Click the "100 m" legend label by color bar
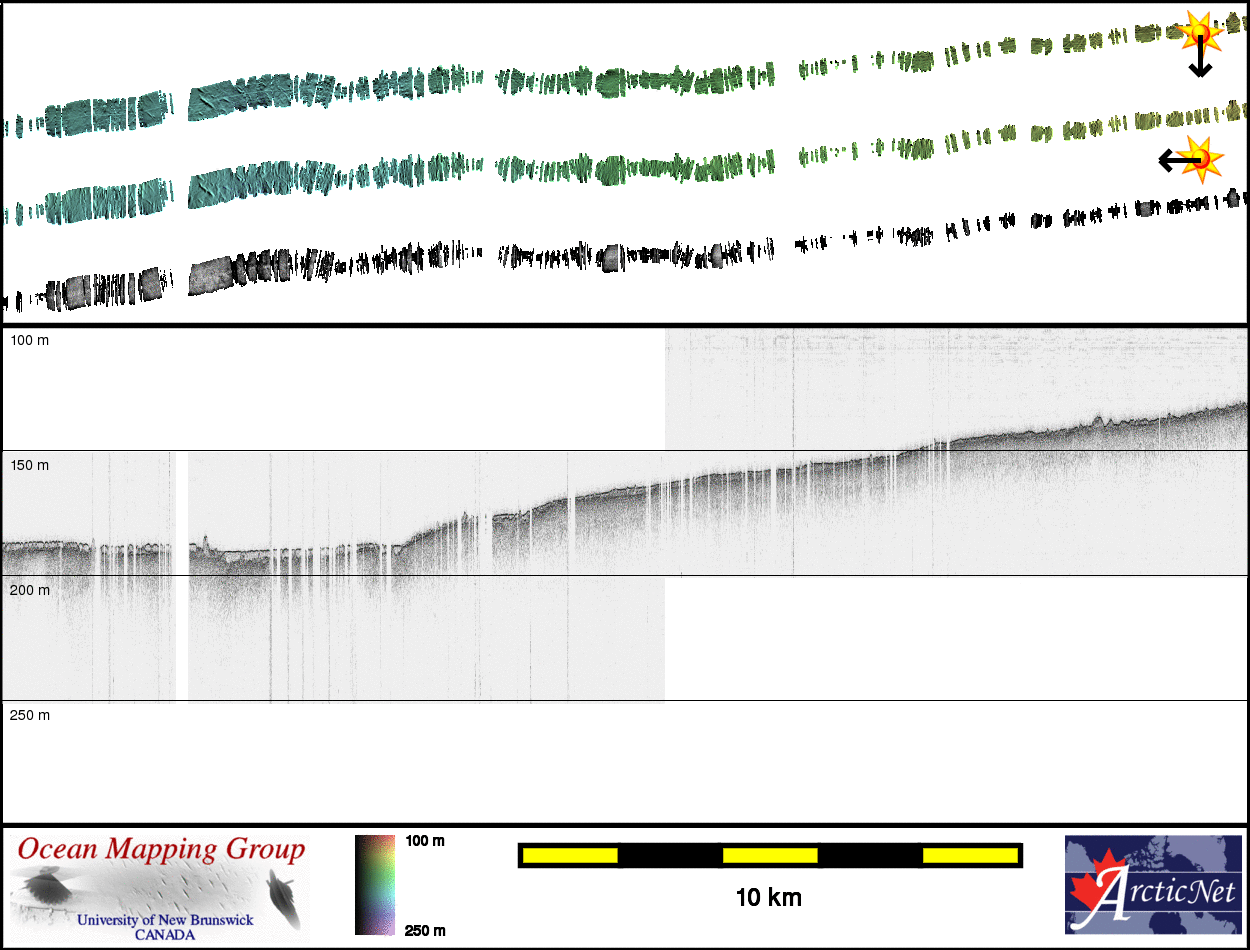The width and height of the screenshot is (1250, 950). [425, 841]
